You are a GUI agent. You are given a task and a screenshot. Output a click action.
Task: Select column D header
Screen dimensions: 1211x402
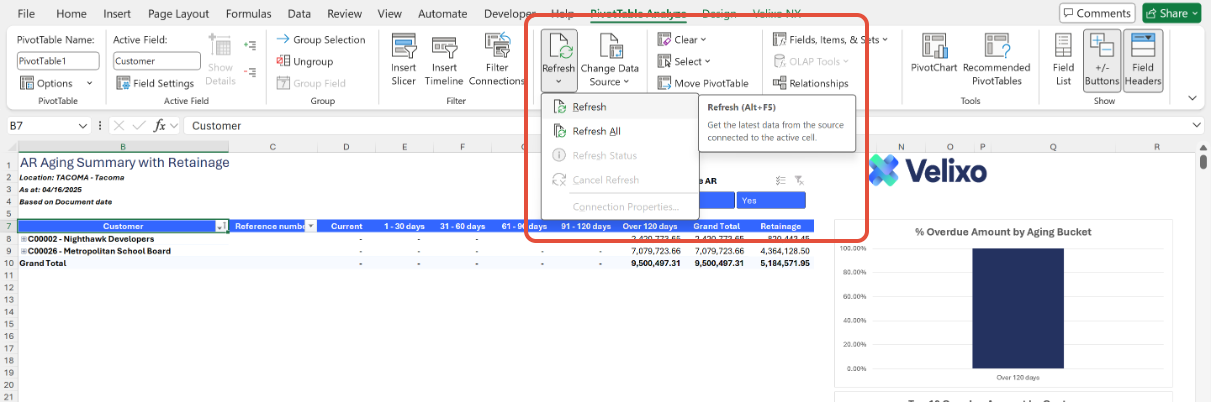[x=346, y=146]
